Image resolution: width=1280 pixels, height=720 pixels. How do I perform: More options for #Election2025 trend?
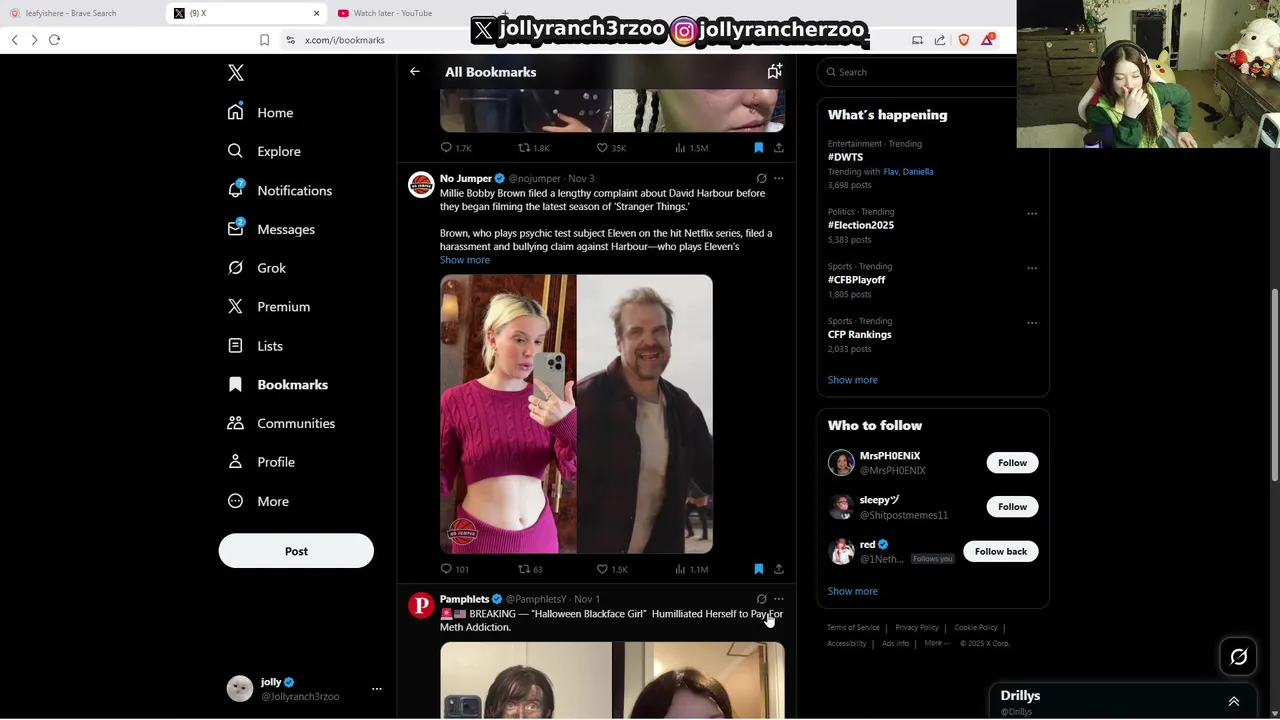point(1032,213)
